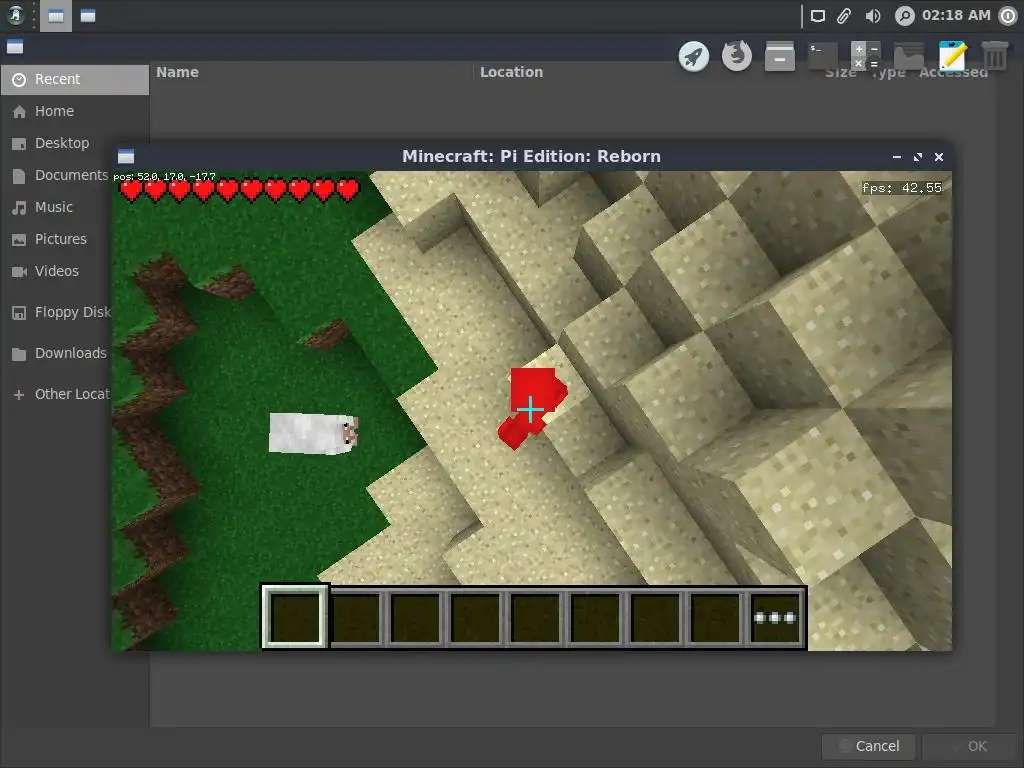Open the notepad text editor dock icon
The width and height of the screenshot is (1024, 768).
point(952,56)
